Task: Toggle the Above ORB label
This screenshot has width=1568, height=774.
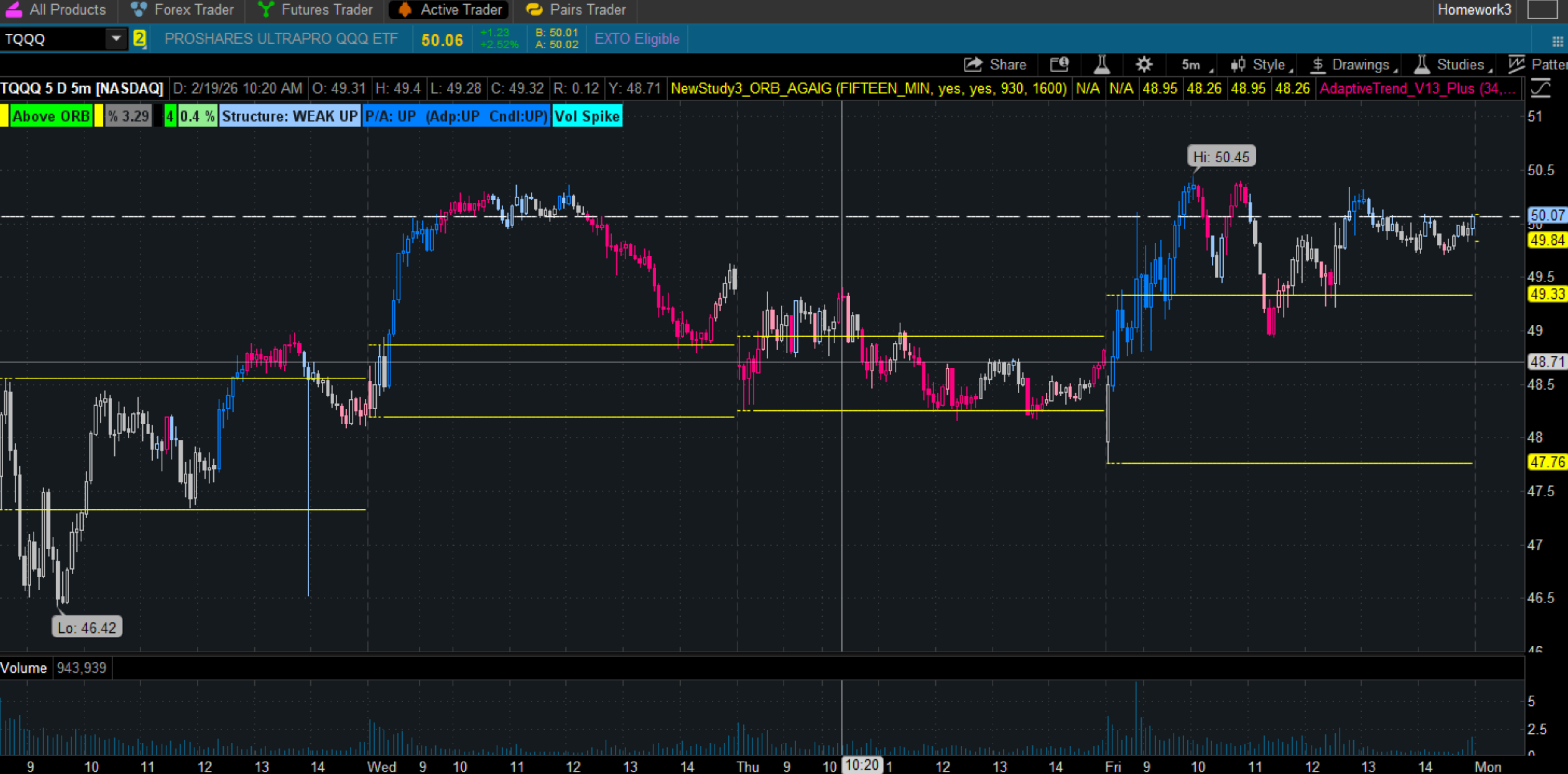Action: [51, 116]
